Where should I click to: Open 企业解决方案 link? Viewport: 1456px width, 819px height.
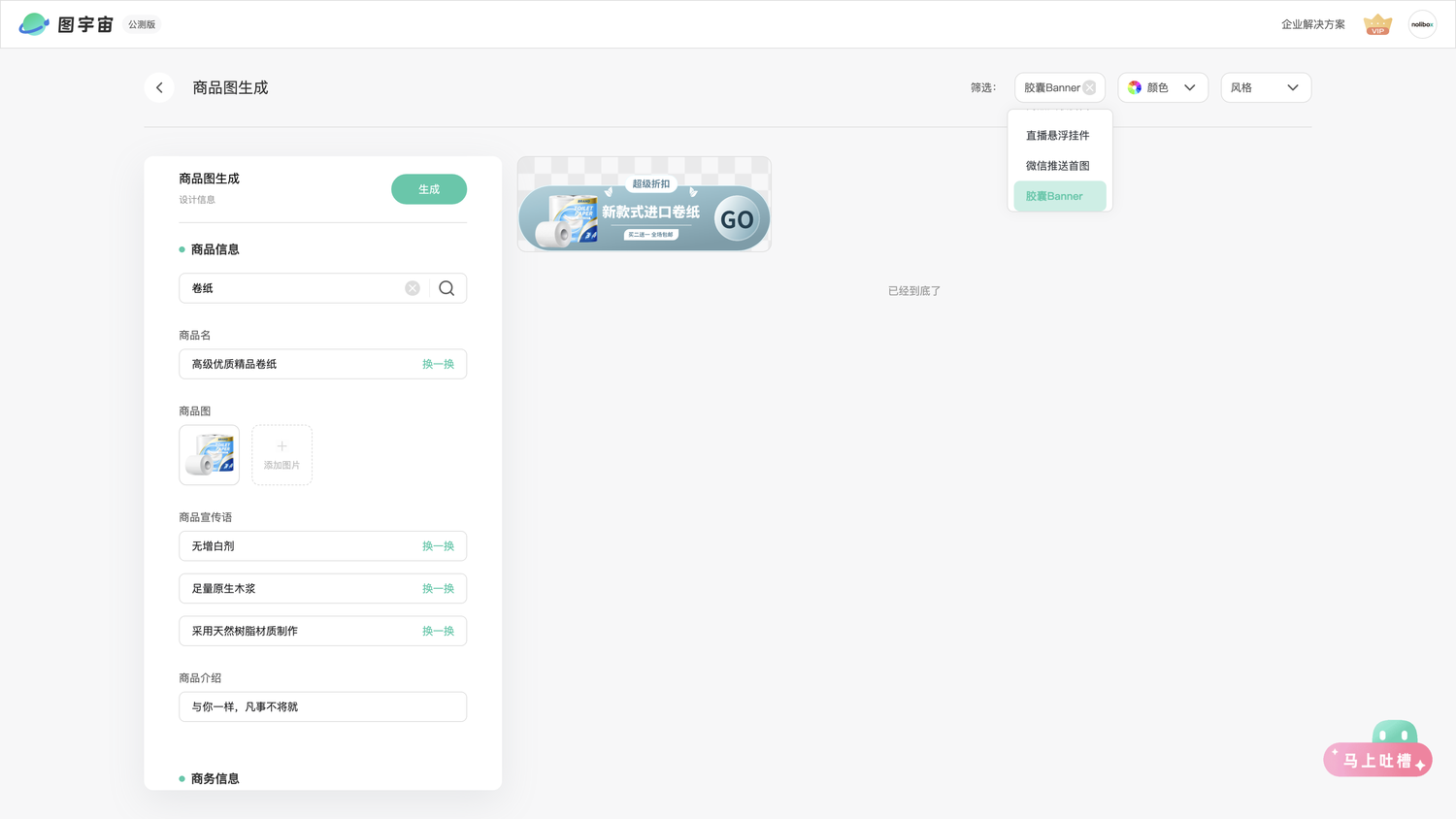(1312, 24)
